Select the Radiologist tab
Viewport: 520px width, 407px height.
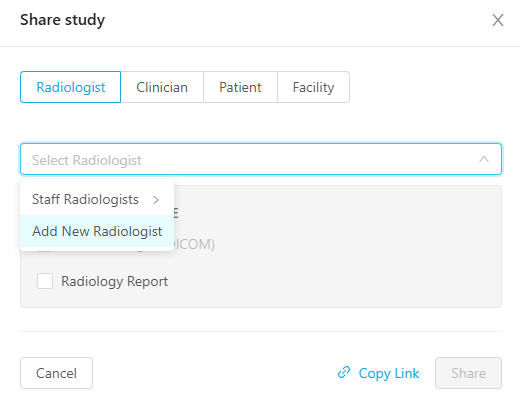[x=71, y=87]
